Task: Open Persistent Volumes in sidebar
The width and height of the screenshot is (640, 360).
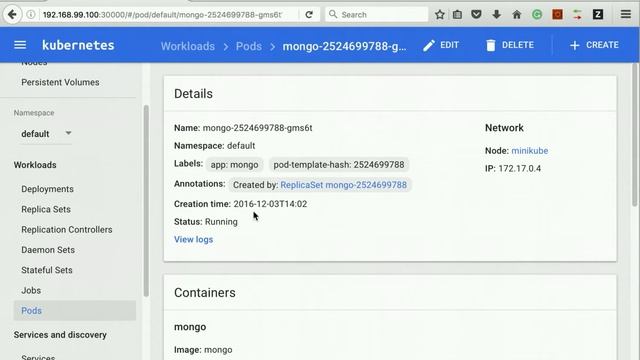Action: click(60, 82)
